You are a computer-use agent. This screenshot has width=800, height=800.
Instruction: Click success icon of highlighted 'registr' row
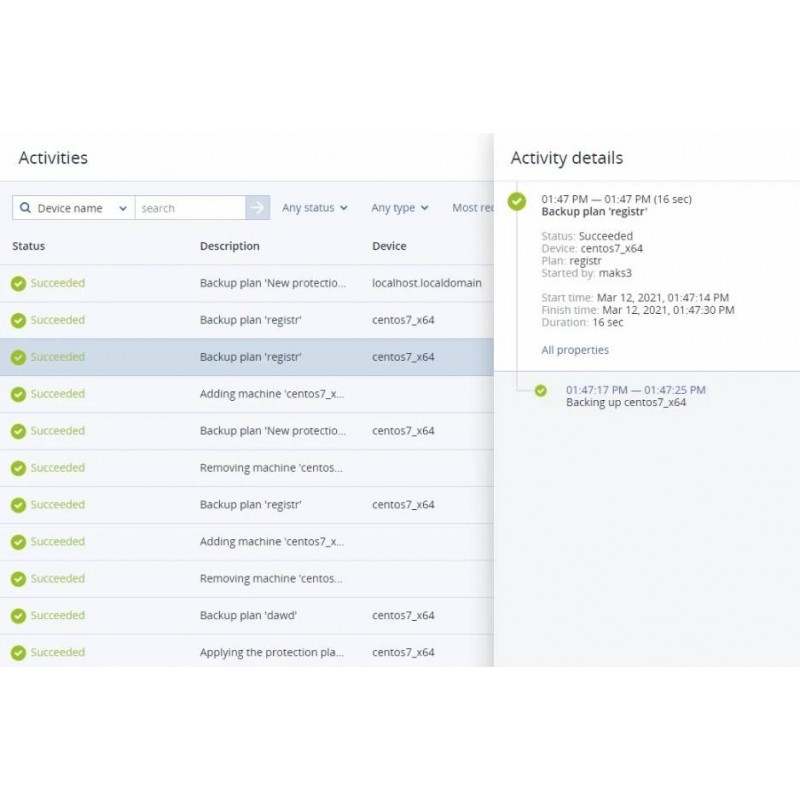coord(18,357)
